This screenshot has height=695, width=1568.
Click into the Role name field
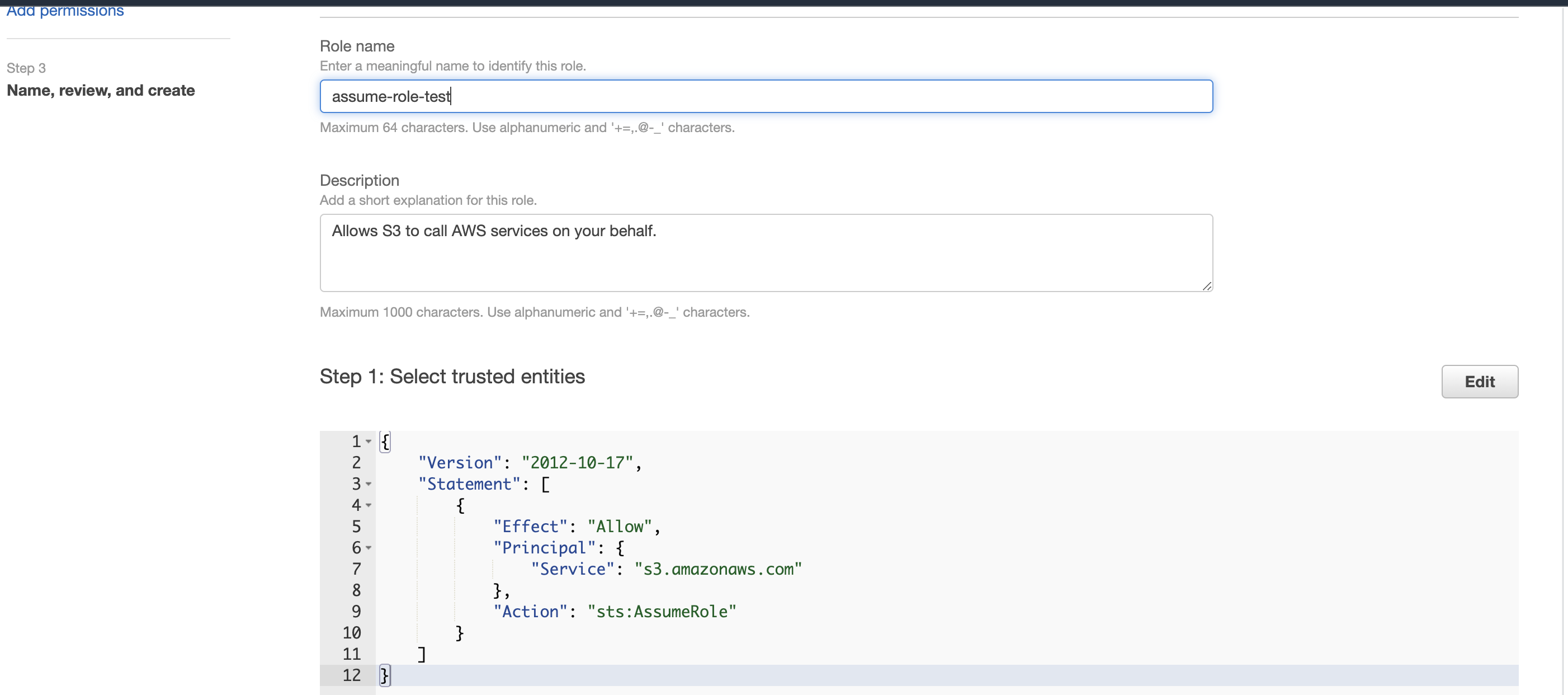[x=766, y=96]
